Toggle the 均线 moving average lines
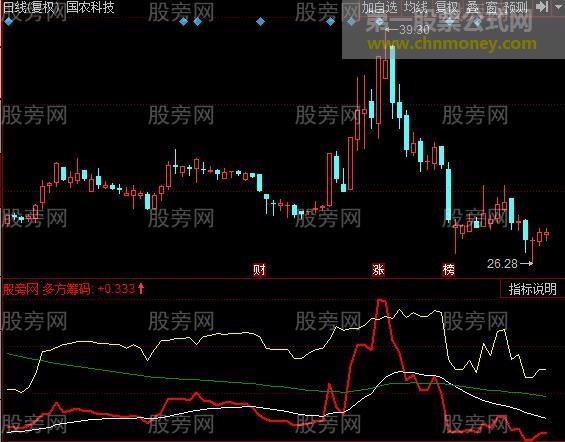This screenshot has width=565, height=442. (x=415, y=7)
